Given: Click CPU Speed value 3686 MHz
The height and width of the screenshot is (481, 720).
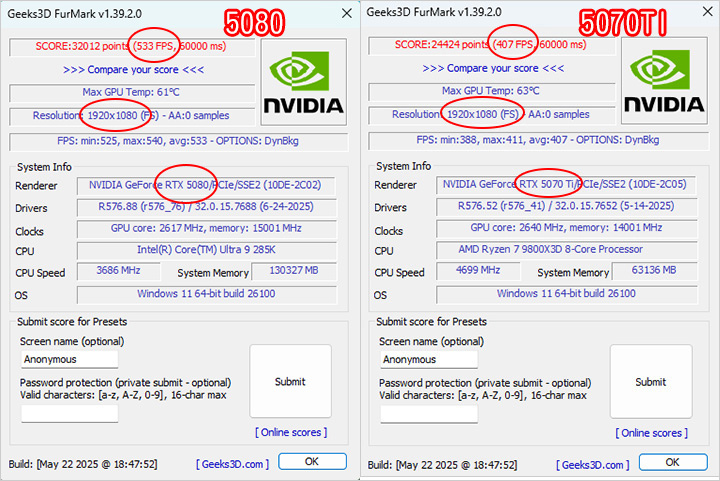Looking at the screenshot, I should click(x=118, y=271).
